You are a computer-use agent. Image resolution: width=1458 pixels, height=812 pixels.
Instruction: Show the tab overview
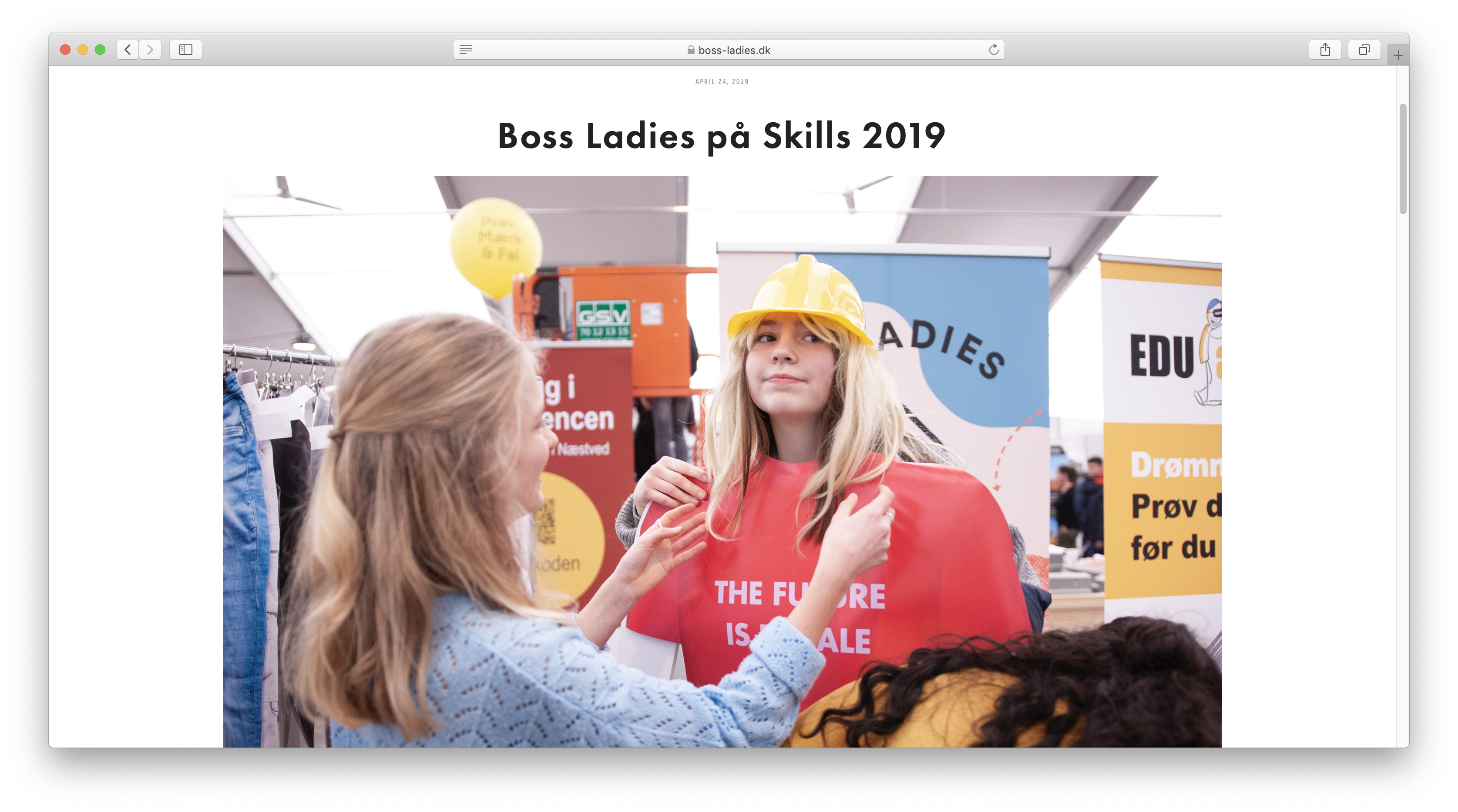point(1364,50)
